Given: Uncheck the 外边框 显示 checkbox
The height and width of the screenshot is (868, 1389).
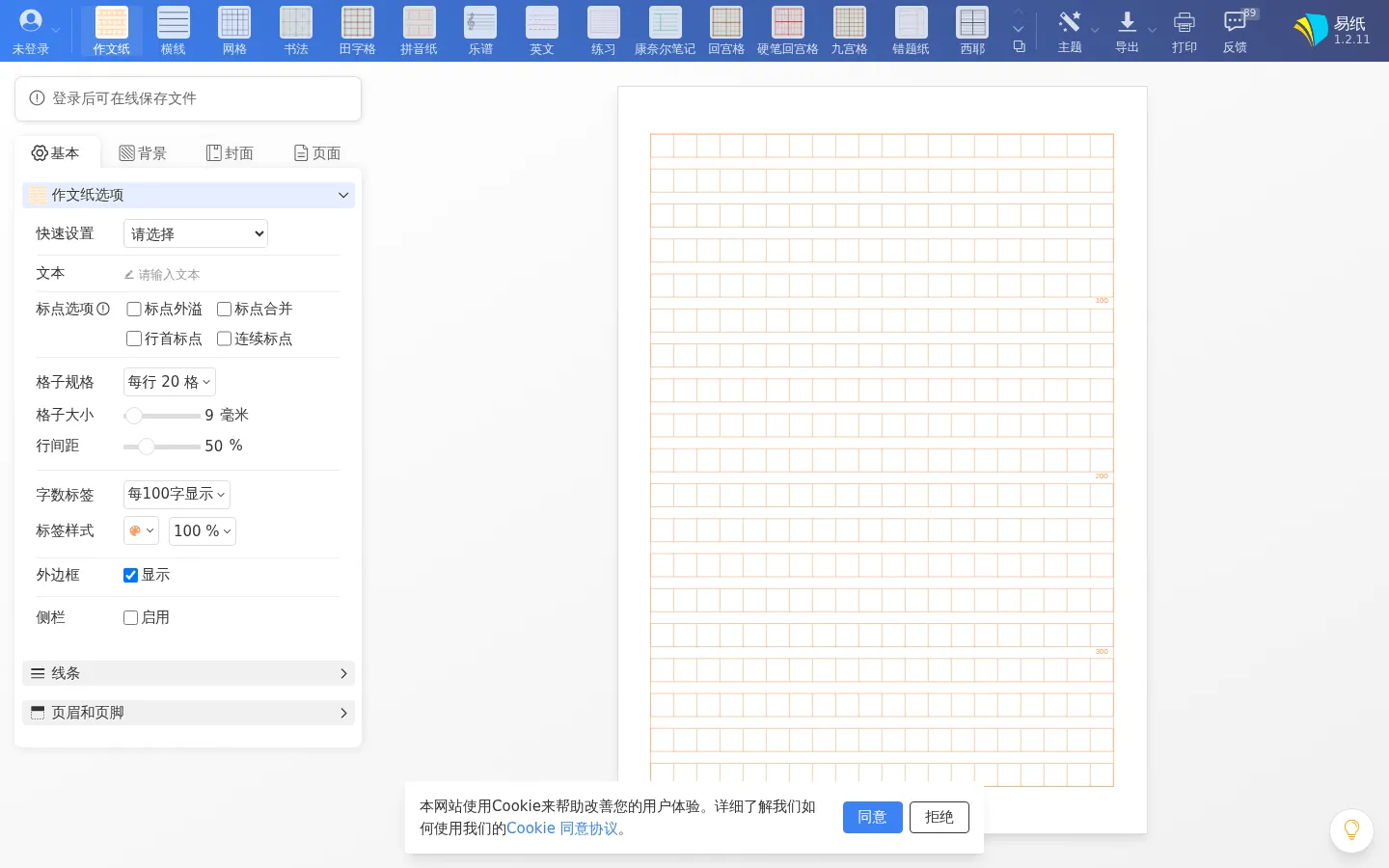Looking at the screenshot, I should [130, 575].
